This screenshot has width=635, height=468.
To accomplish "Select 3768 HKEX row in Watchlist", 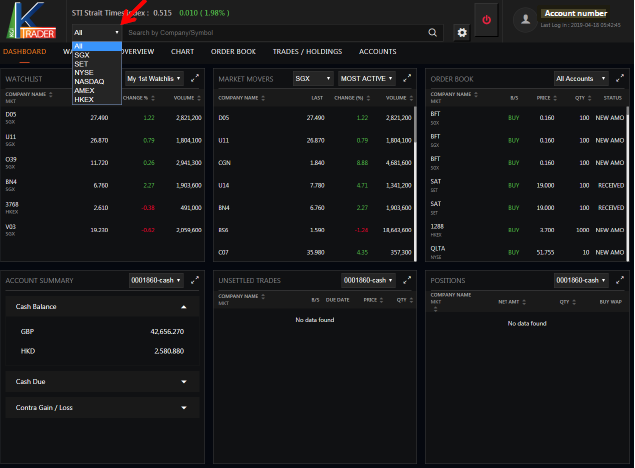I will point(102,208).
